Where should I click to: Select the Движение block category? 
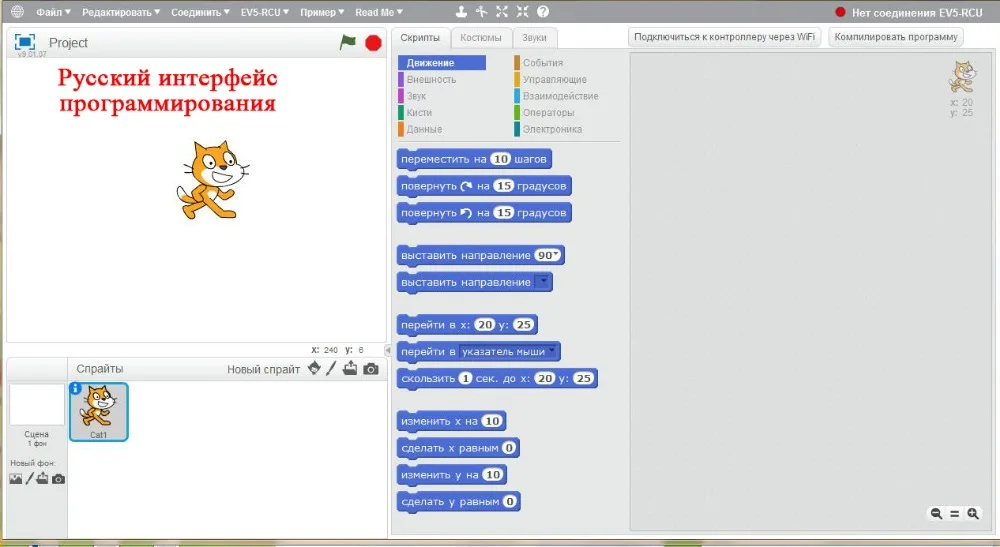click(442, 62)
